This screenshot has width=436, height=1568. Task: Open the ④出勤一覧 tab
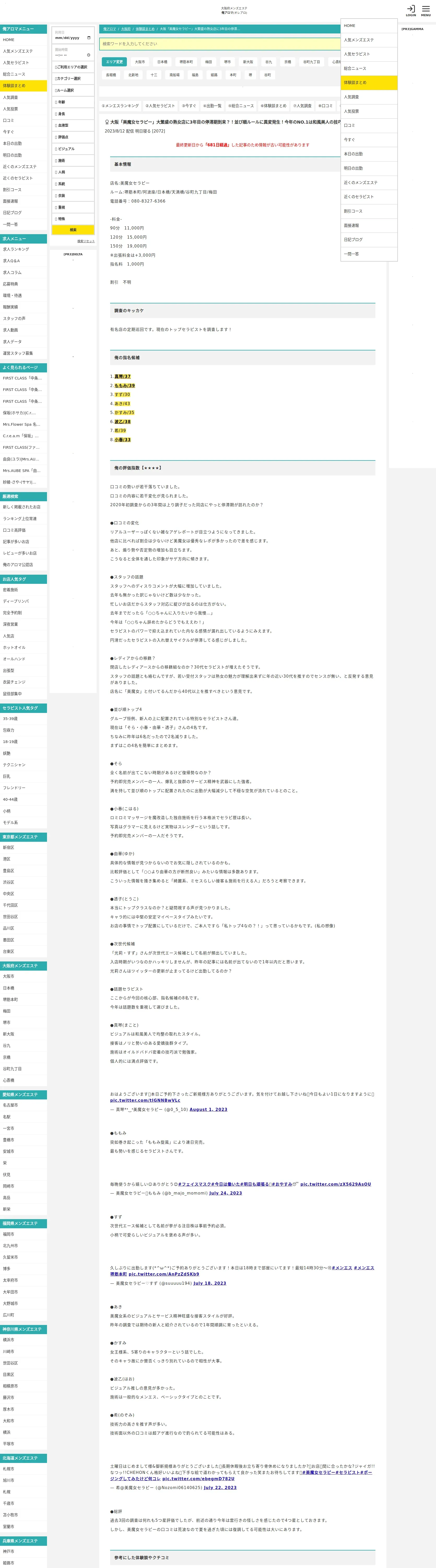(x=212, y=106)
